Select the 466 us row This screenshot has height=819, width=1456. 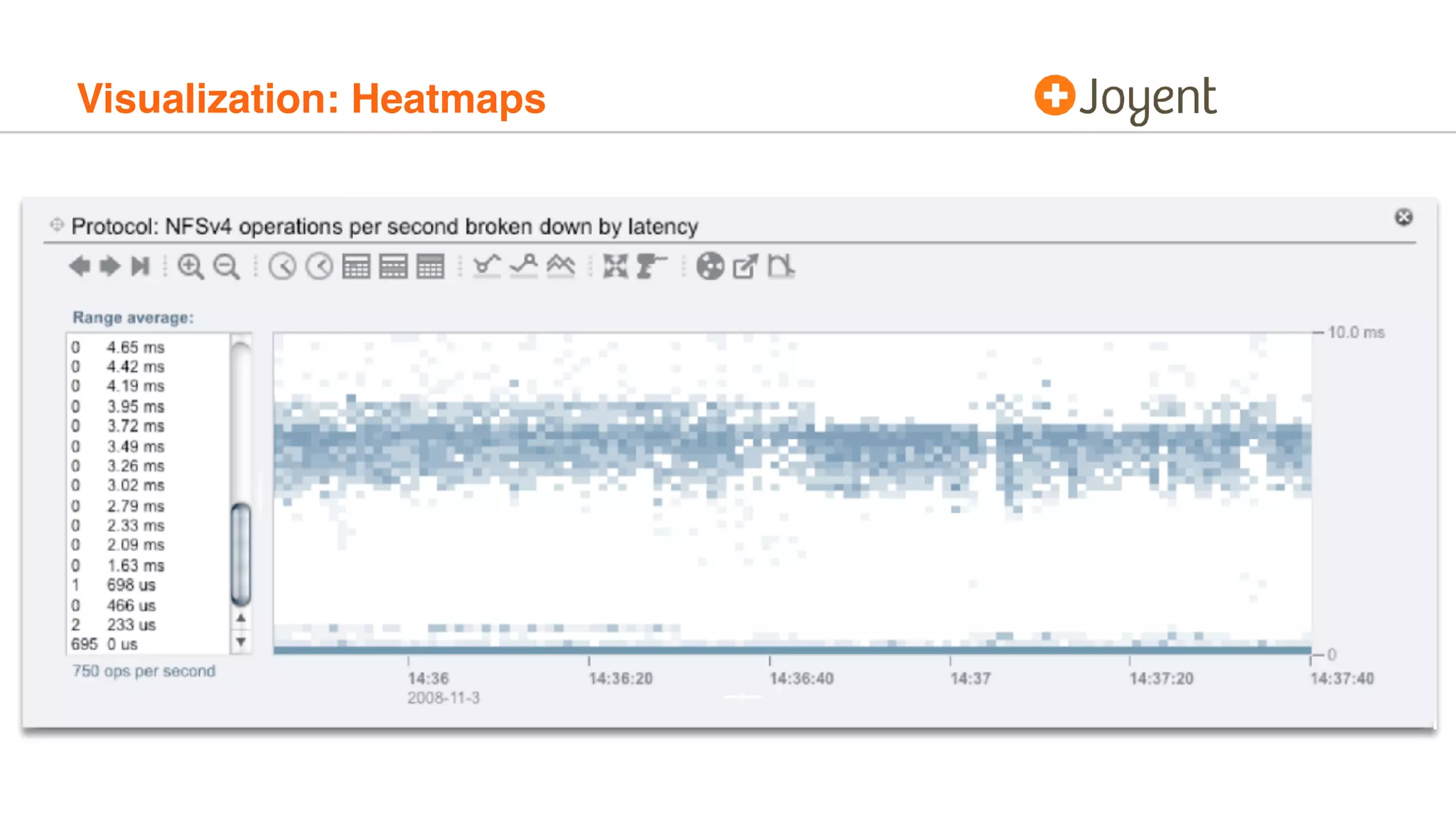tap(148, 605)
